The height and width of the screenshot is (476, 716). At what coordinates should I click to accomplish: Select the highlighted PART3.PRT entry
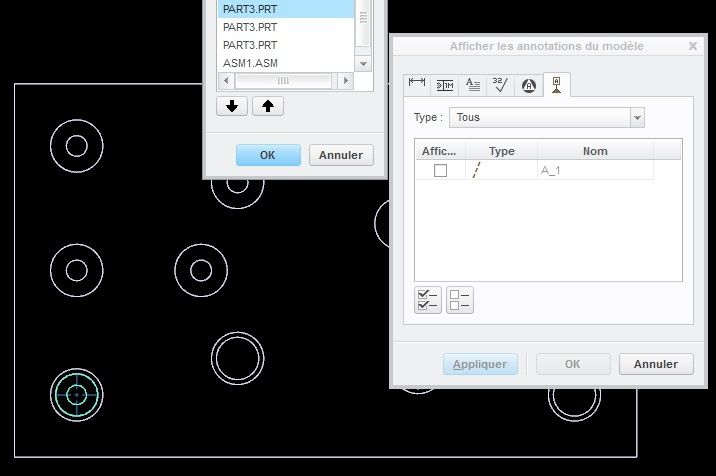[286, 9]
